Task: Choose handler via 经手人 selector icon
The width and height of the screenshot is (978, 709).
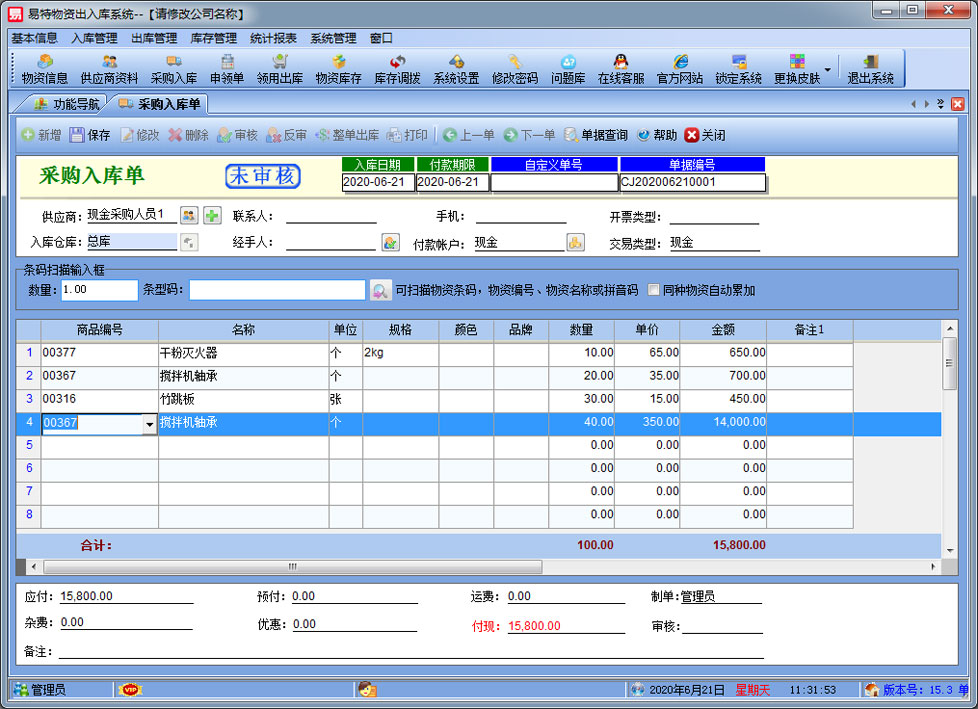Action: [390, 243]
